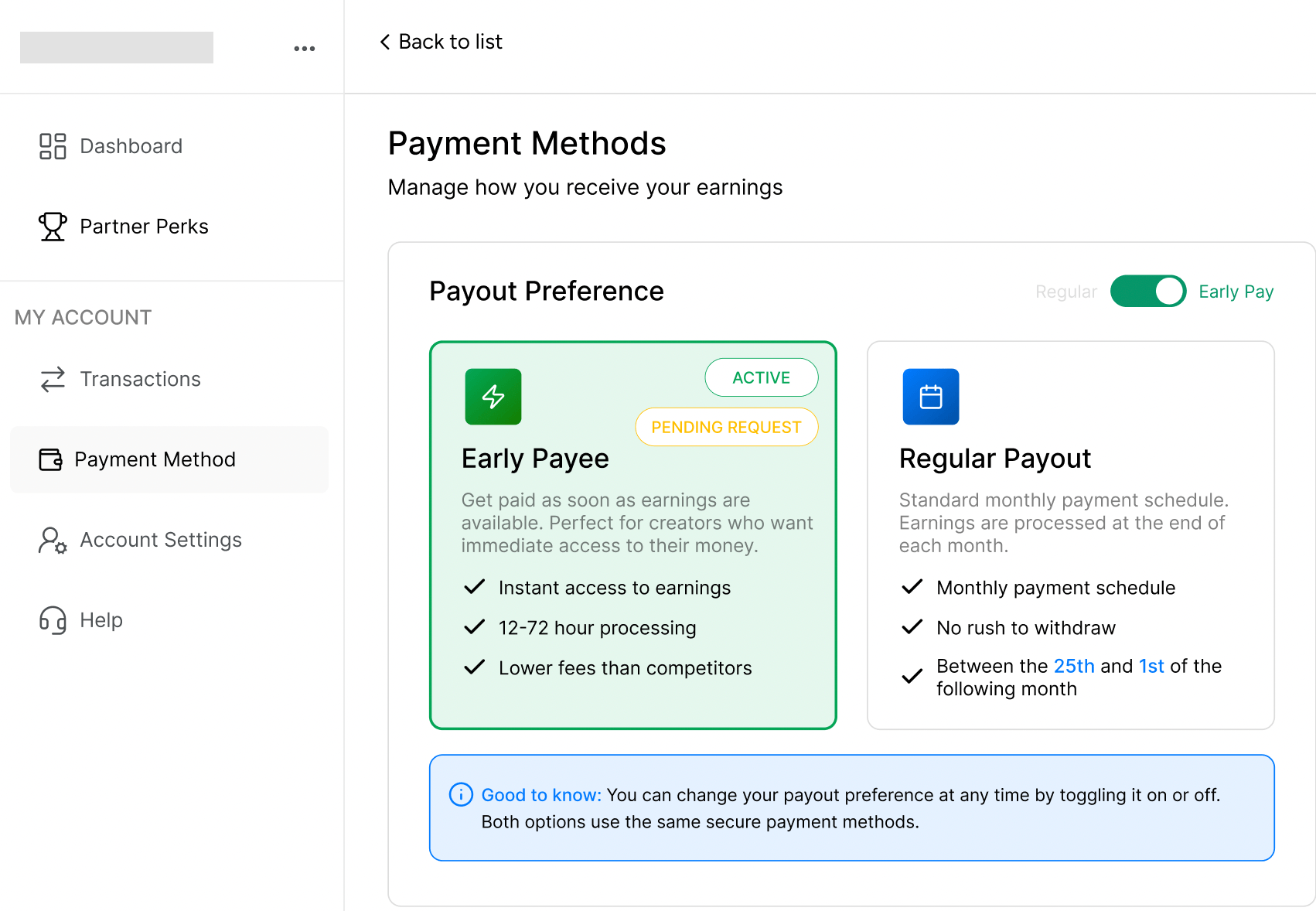Click the green lightning bolt Early Payee icon

pos(493,397)
